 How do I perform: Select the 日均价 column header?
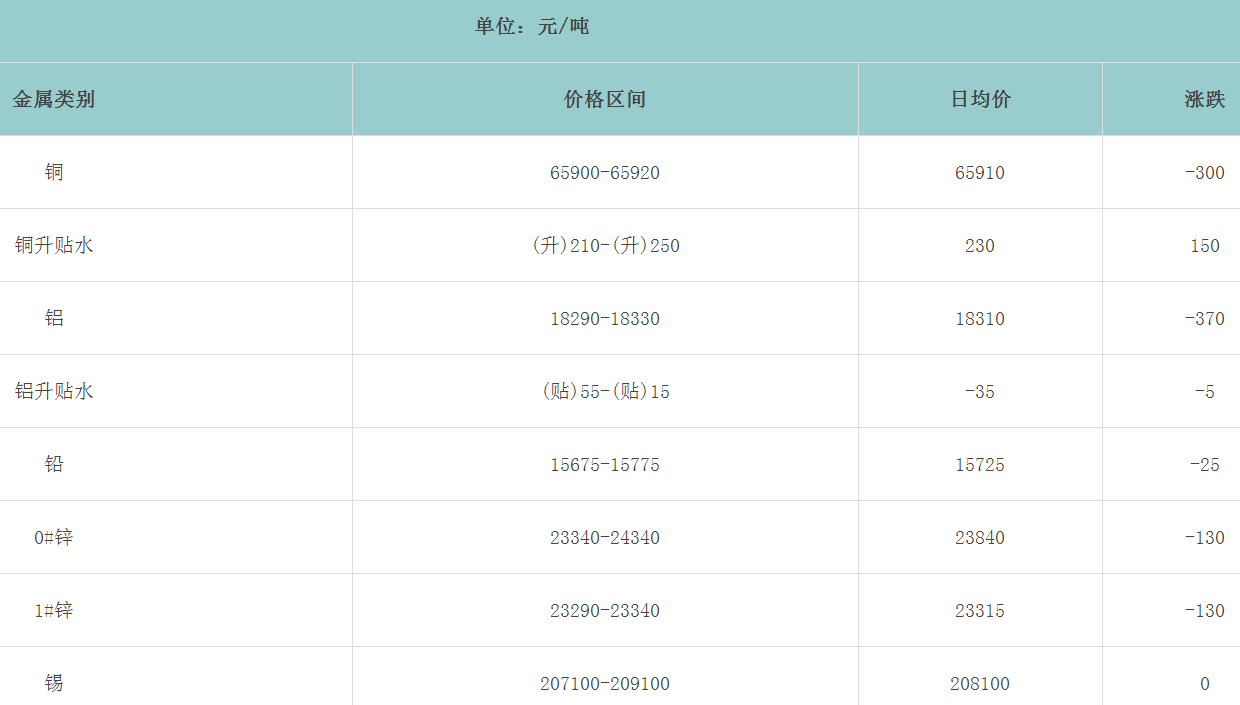[980, 99]
